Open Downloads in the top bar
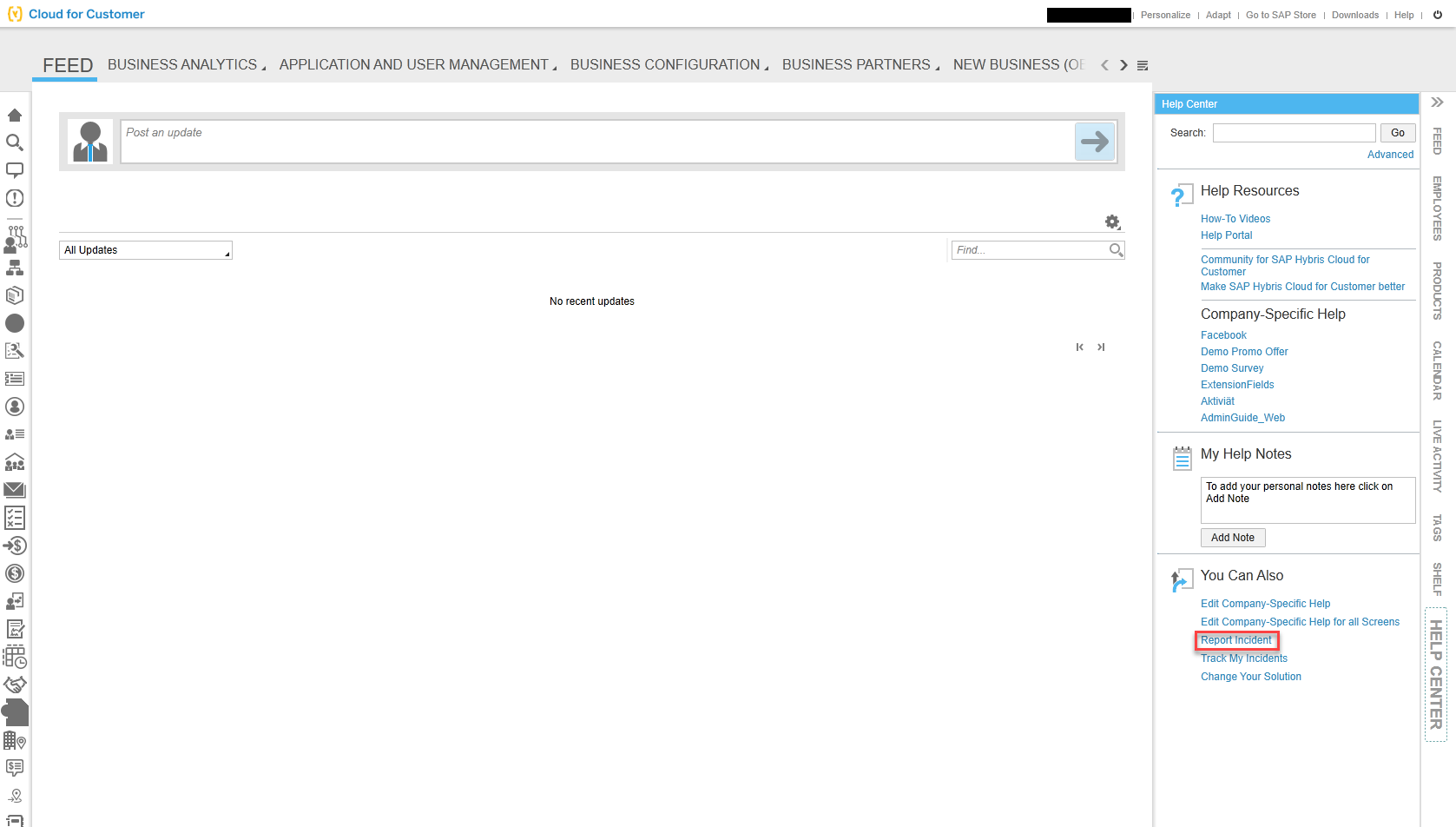Image resolution: width=1456 pixels, height=827 pixels. tap(1355, 15)
